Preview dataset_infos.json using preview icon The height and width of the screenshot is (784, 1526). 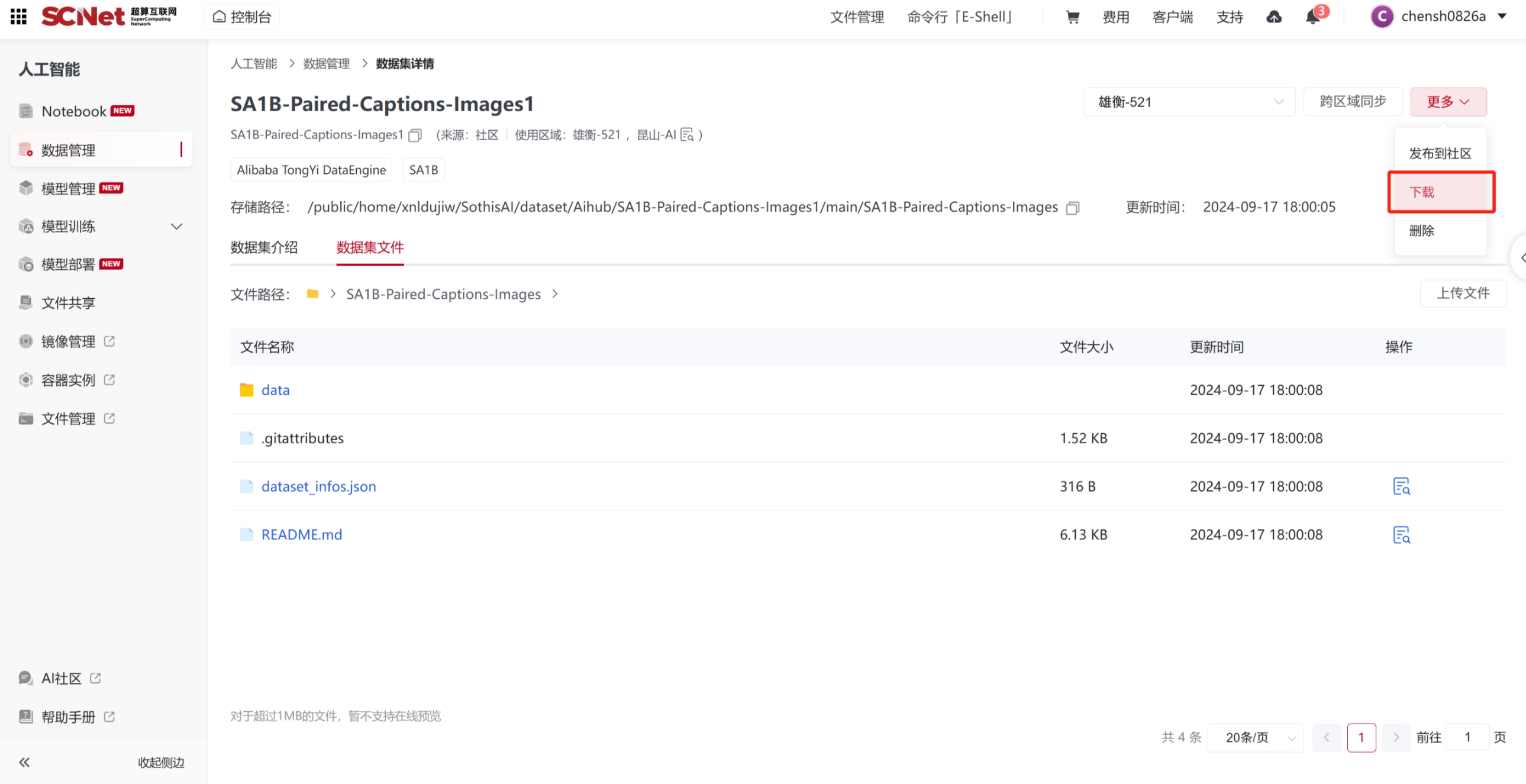pos(1401,486)
